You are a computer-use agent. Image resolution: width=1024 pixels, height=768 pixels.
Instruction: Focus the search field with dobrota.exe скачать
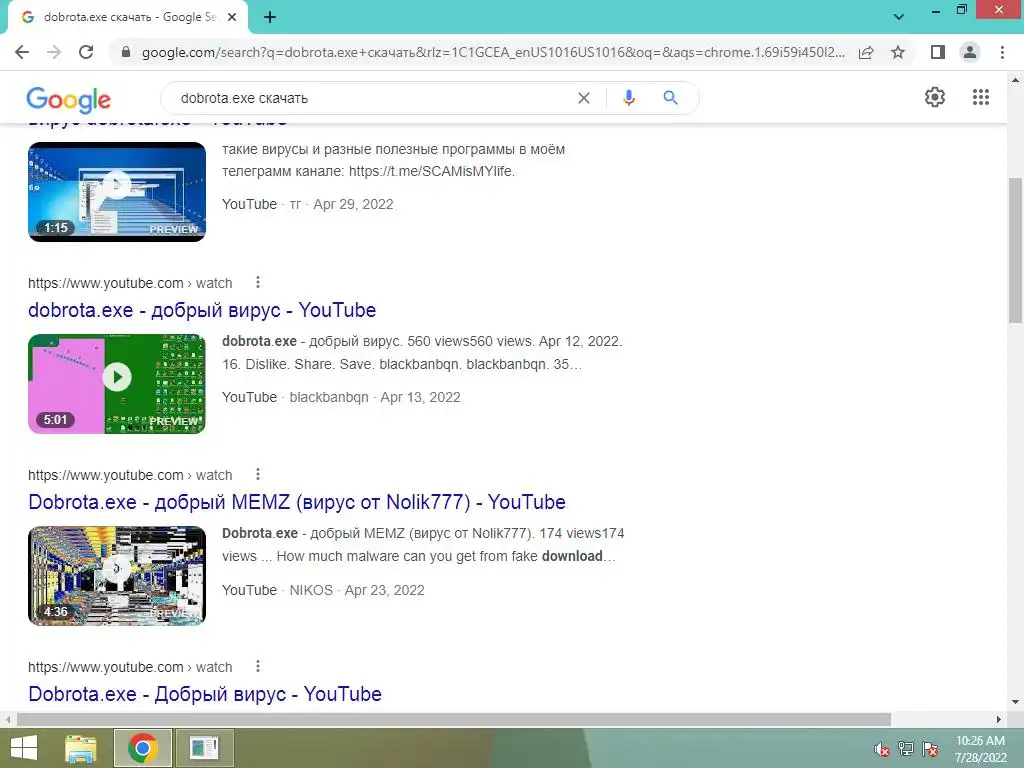372,98
